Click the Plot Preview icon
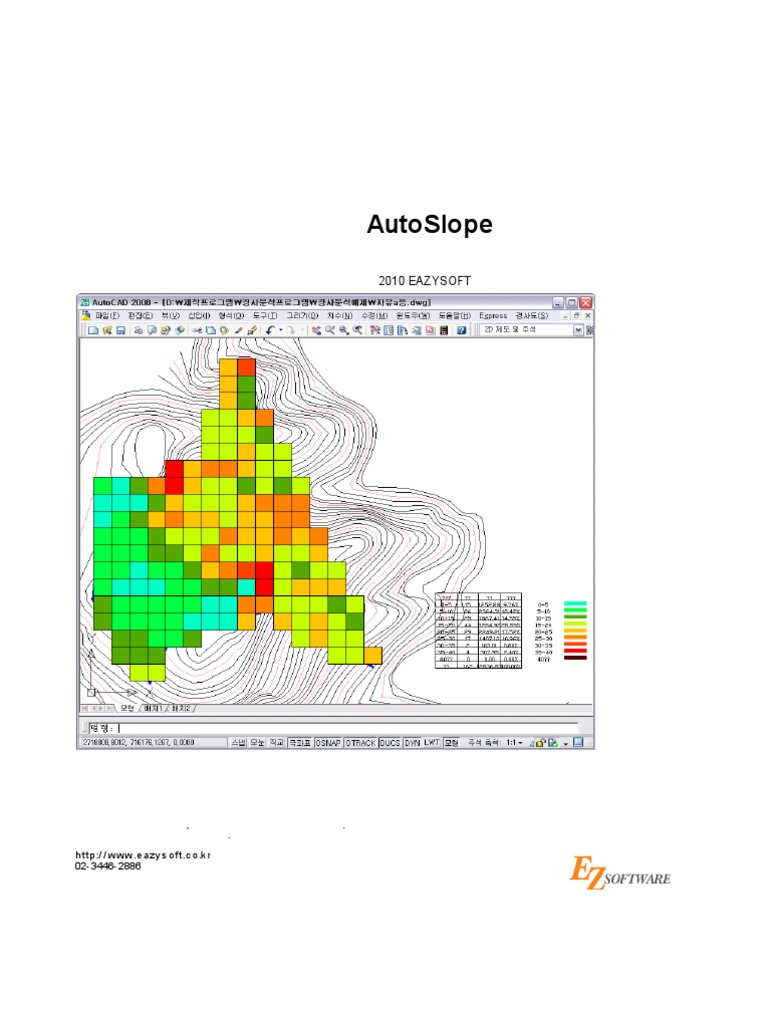 152,330
